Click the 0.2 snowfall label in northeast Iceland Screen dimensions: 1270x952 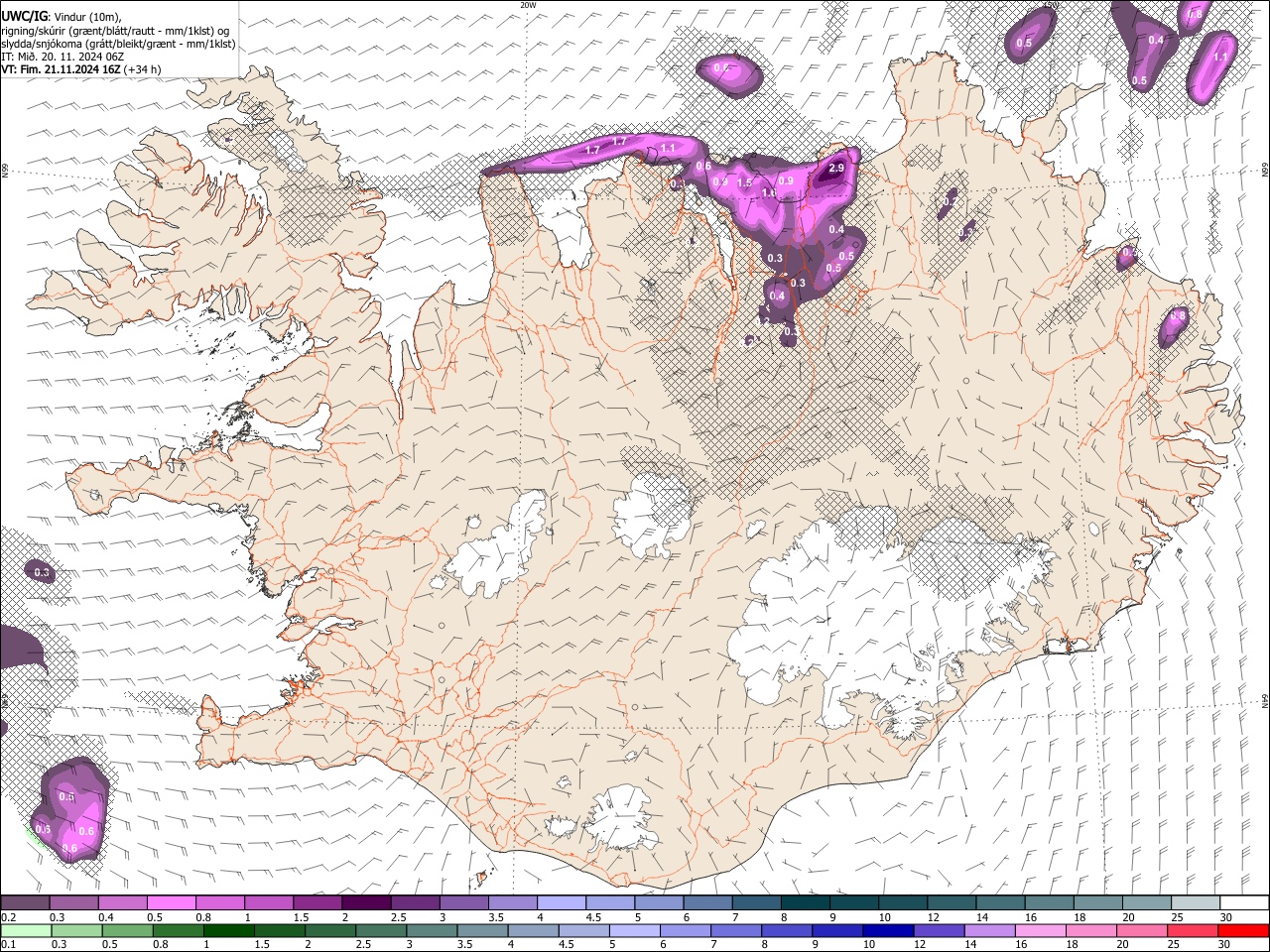pyautogui.click(x=951, y=201)
